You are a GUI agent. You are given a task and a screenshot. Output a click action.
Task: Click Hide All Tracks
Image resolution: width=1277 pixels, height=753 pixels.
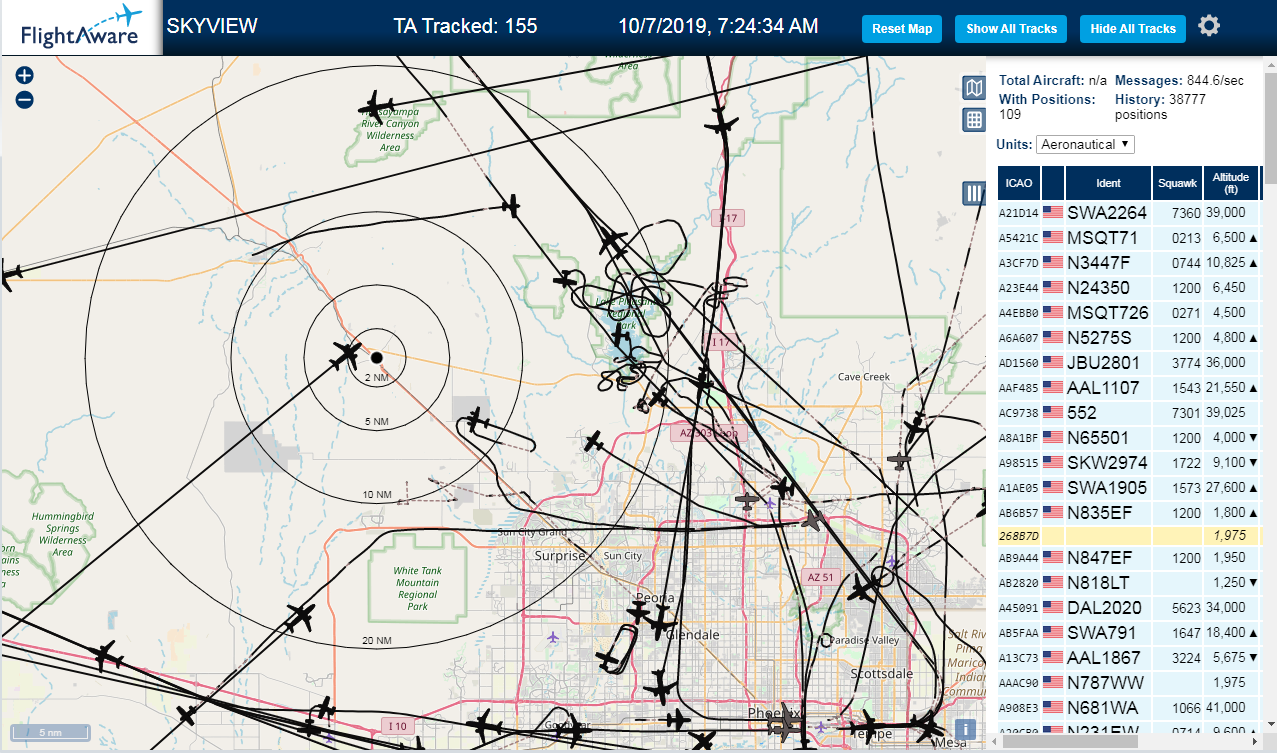point(1133,29)
